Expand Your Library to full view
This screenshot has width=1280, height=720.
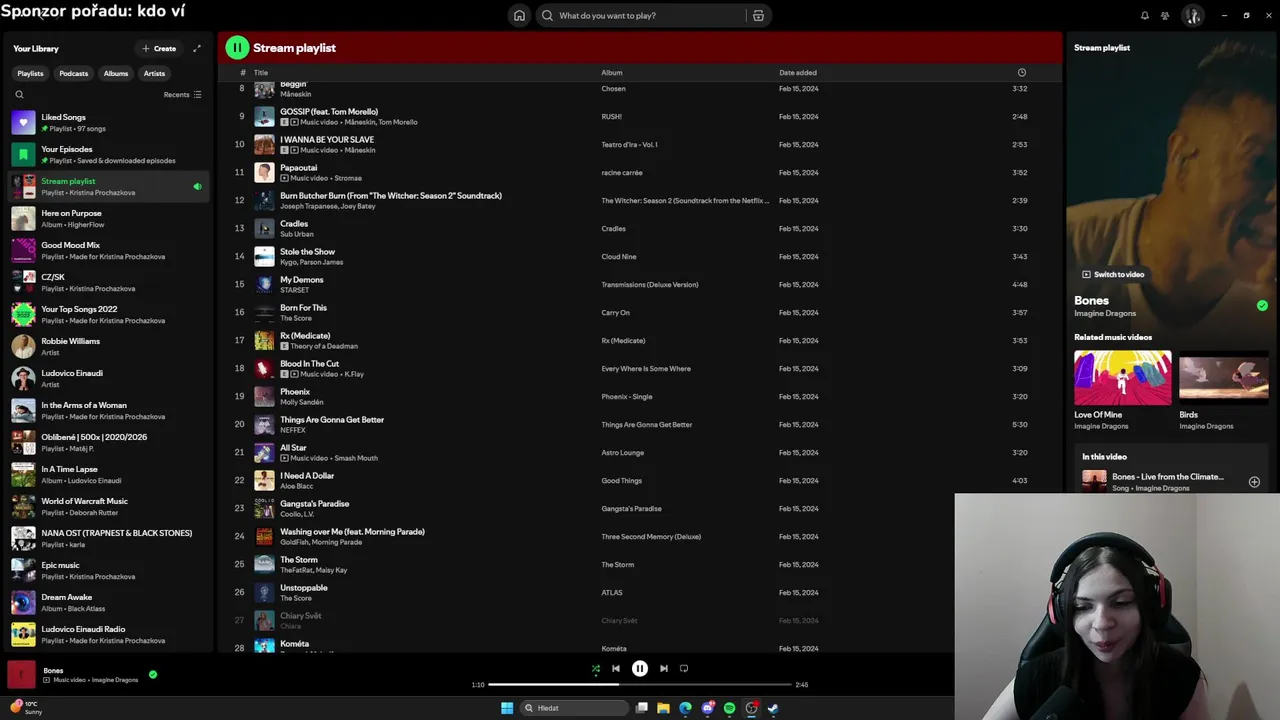(x=197, y=48)
